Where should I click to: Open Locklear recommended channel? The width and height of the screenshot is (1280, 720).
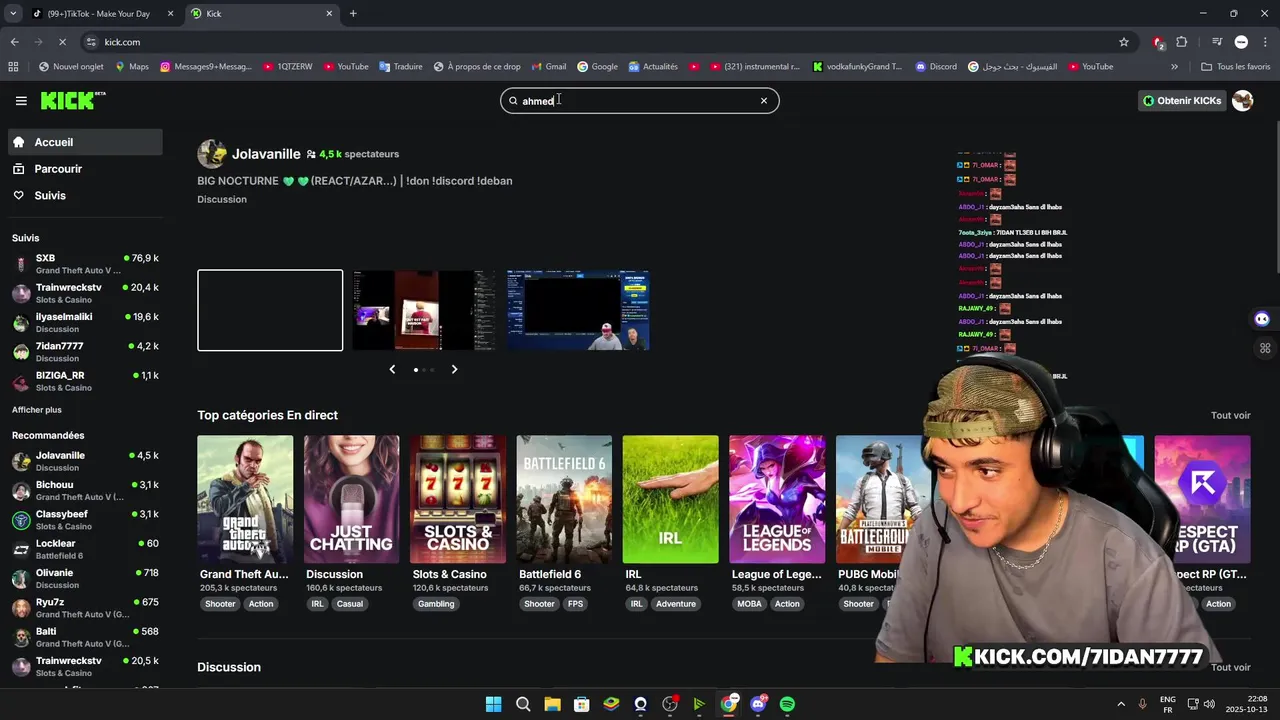(x=85, y=549)
